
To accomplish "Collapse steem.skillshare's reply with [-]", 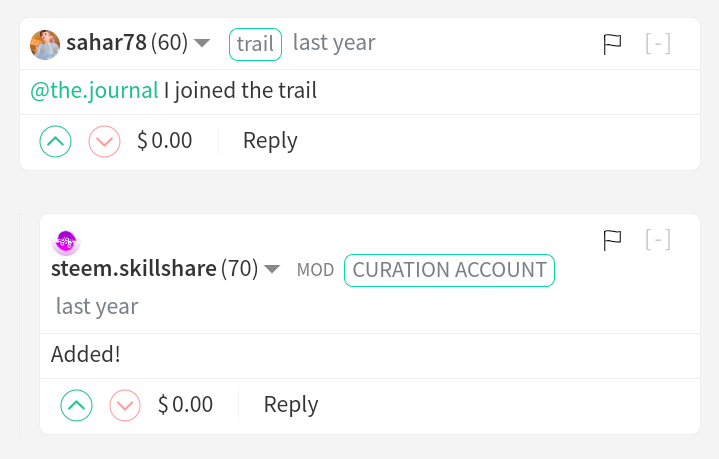I will [658, 239].
